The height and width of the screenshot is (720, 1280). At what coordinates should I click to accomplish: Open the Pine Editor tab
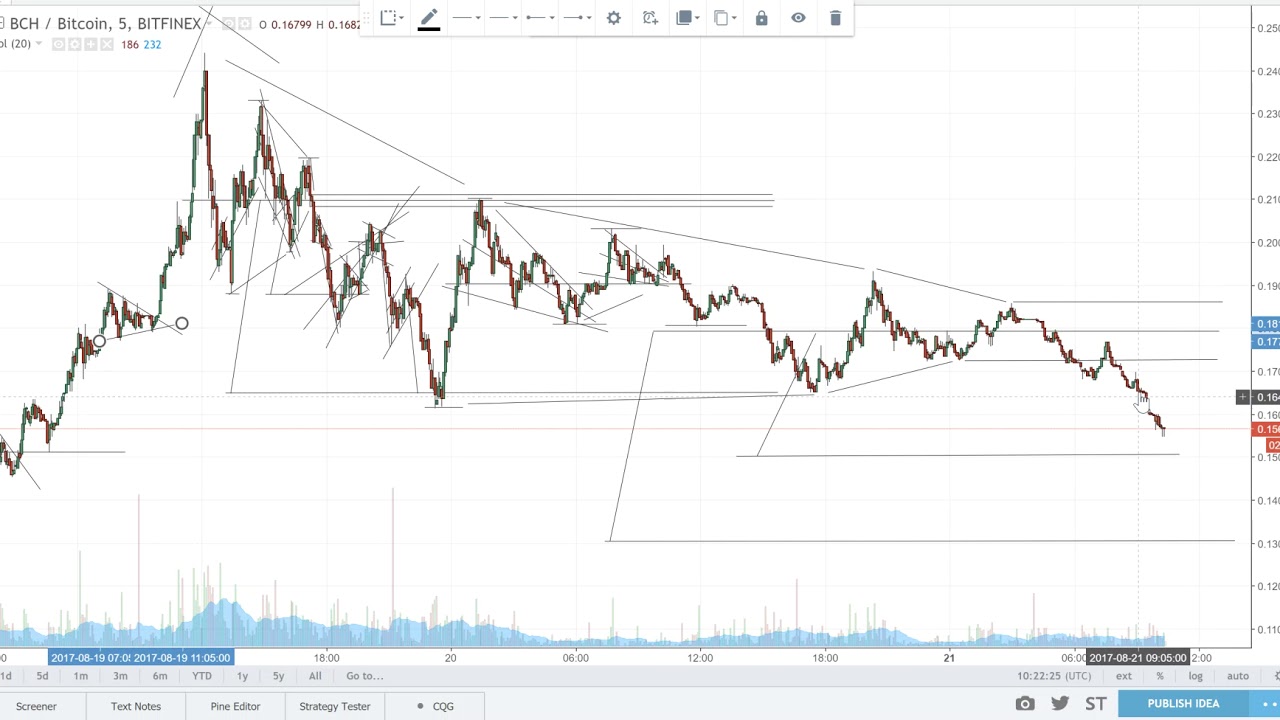[x=236, y=706]
